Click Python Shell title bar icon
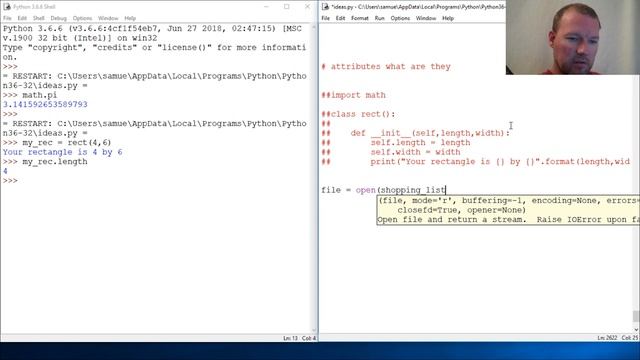 pyautogui.click(x=7, y=7)
